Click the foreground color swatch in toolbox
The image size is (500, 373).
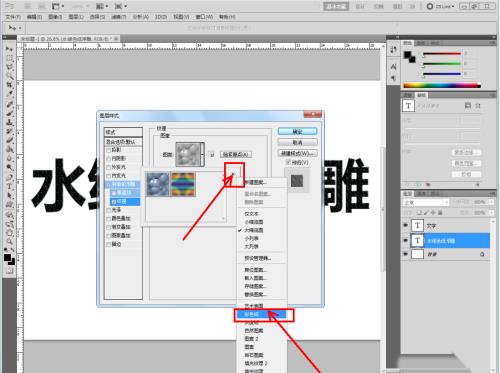tap(7, 257)
